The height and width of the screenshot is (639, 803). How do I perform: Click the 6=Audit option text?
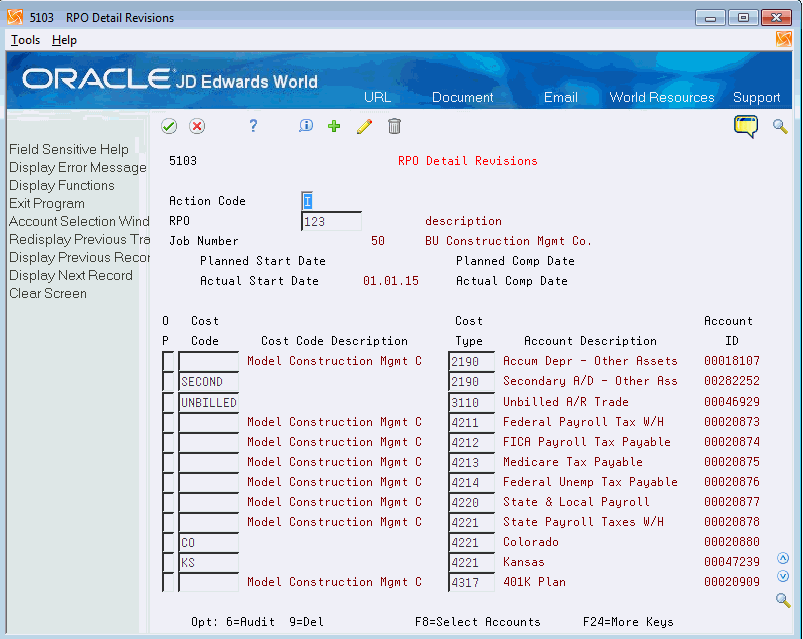coord(250,622)
